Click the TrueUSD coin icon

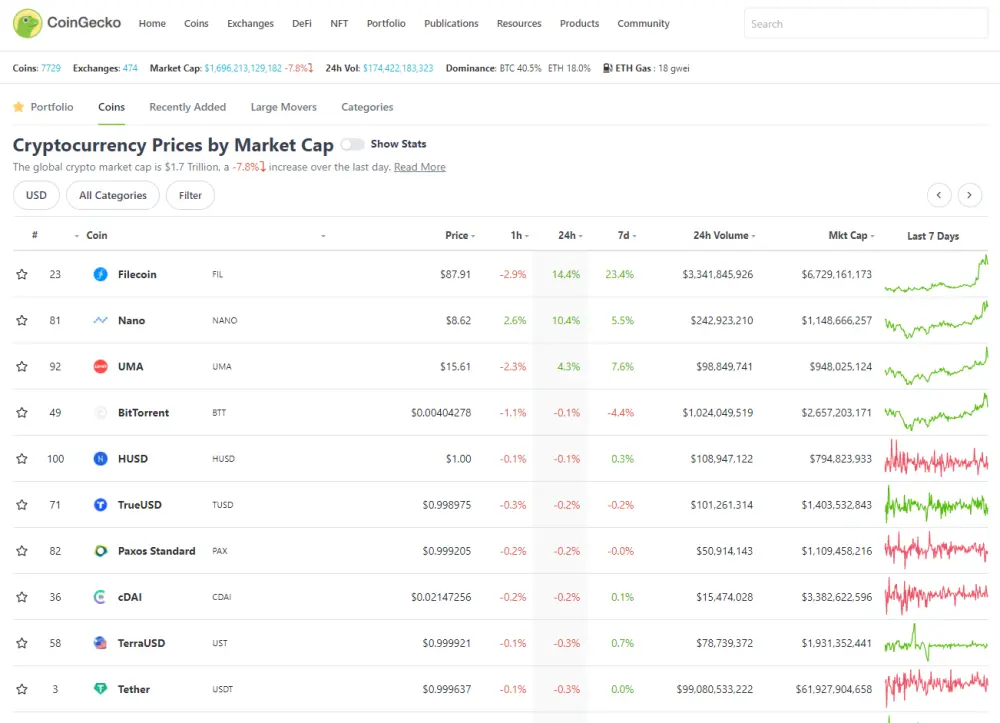pyautogui.click(x=100, y=505)
